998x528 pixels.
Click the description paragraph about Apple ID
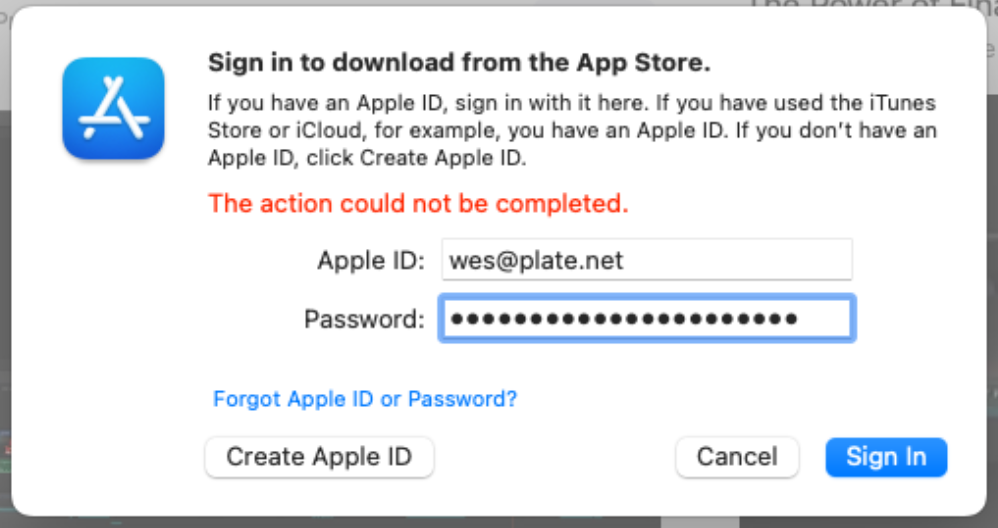coord(572,130)
